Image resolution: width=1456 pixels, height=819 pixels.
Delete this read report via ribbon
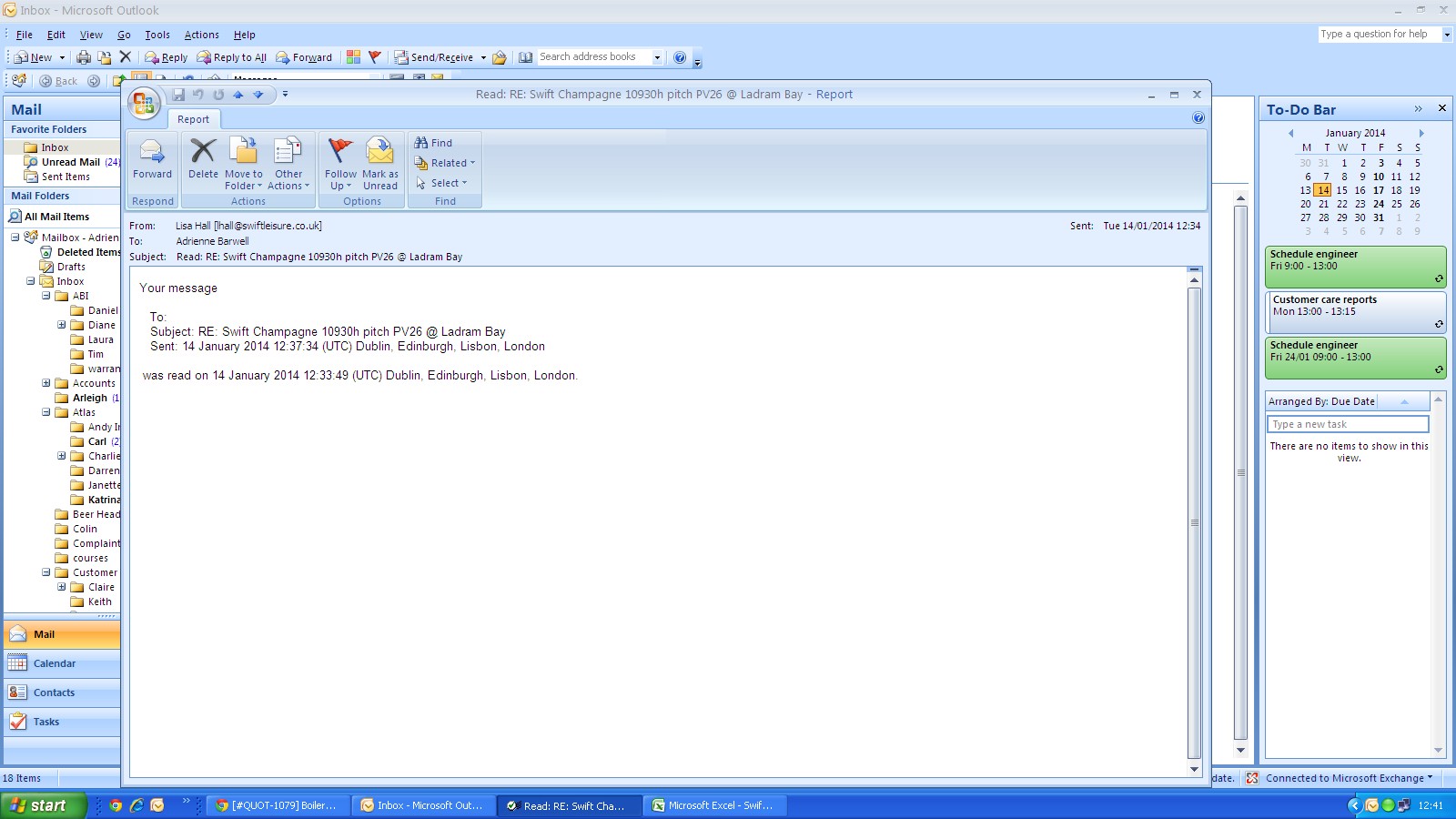coord(203,158)
